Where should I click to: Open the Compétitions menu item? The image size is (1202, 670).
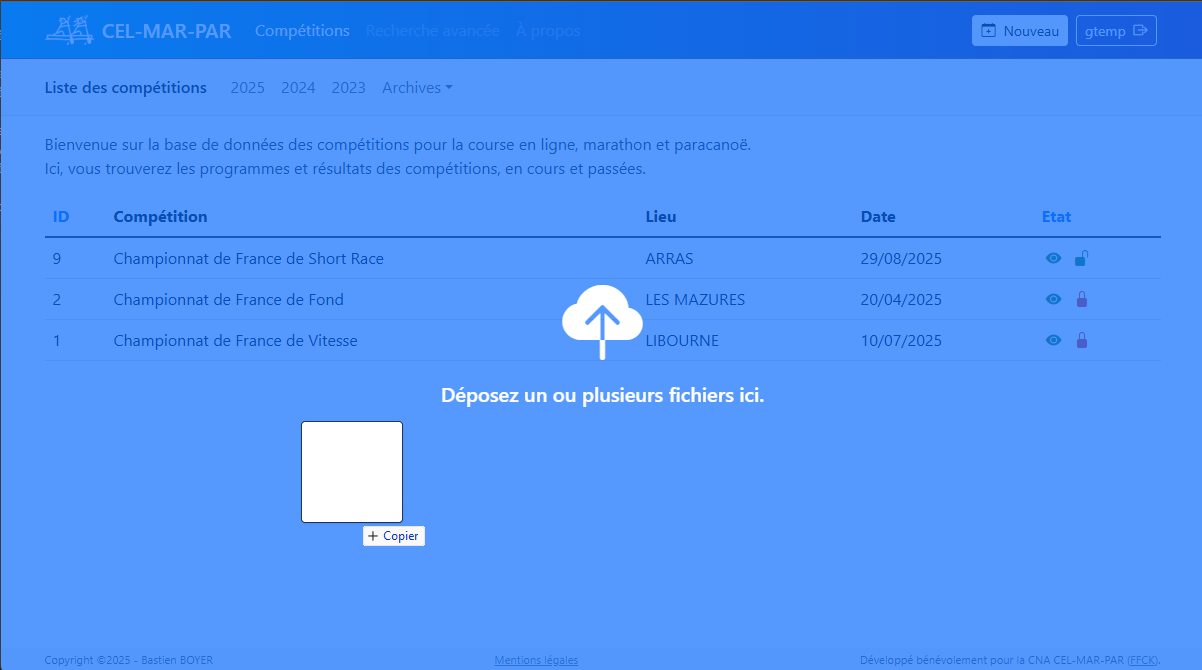(302, 31)
